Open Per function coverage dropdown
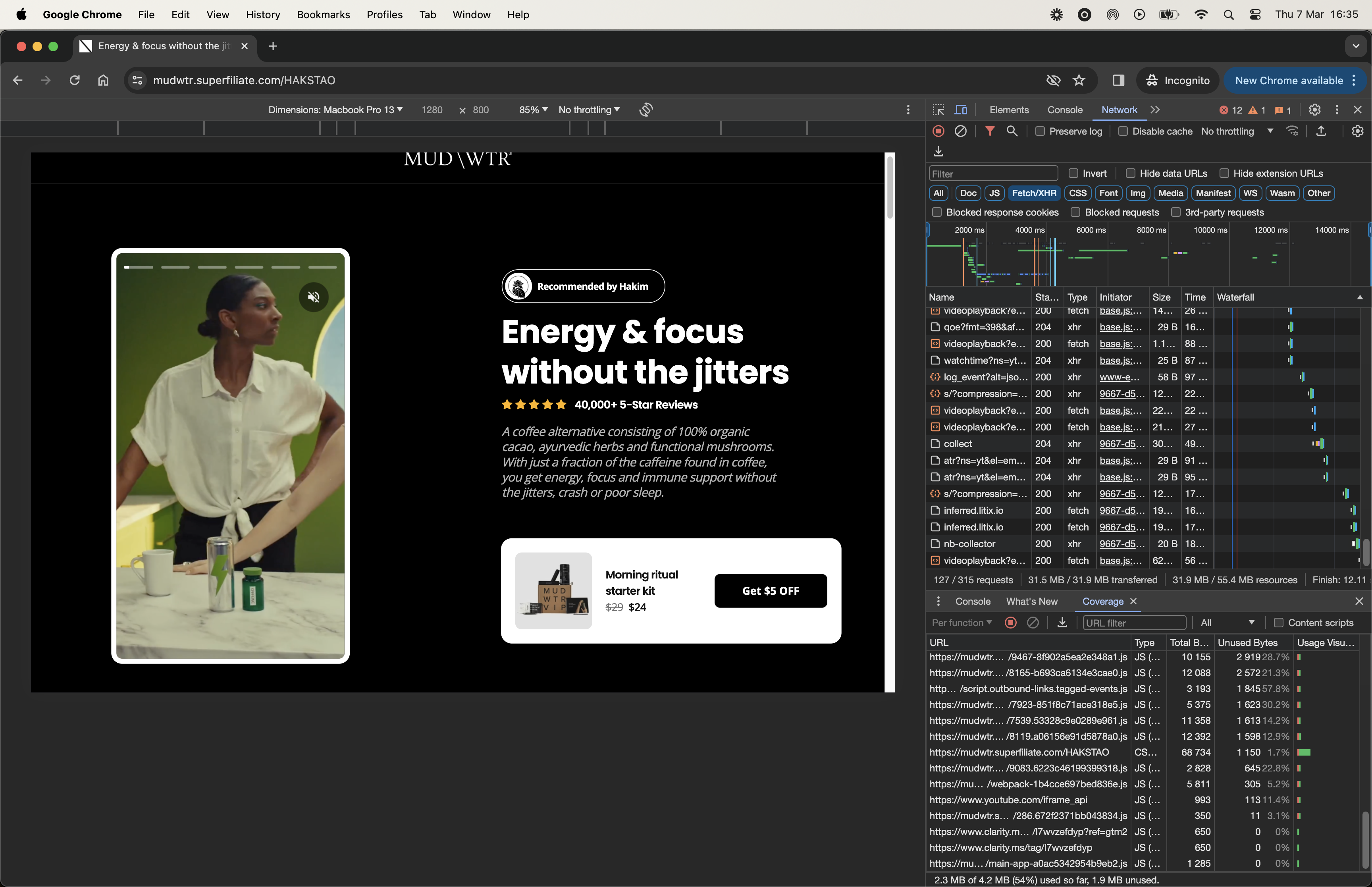1372x887 pixels. coord(962,623)
